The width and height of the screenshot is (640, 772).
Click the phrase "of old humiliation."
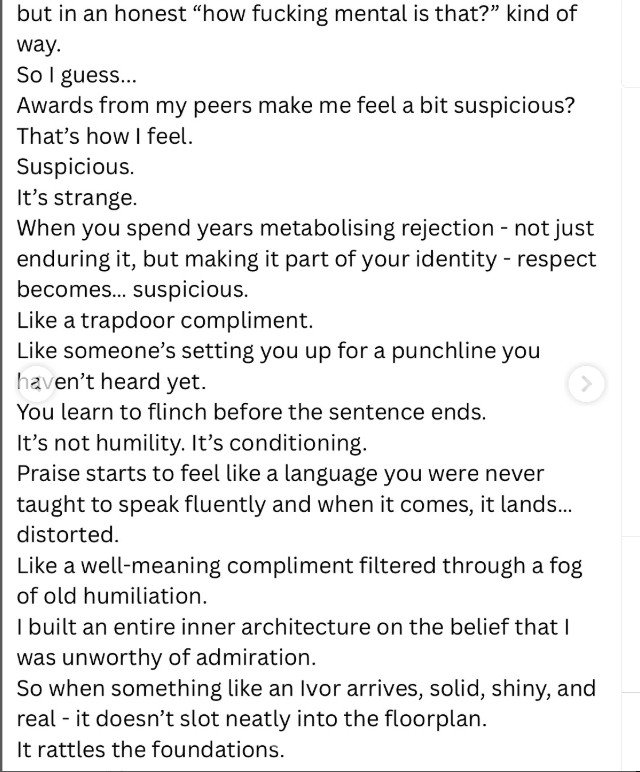112,596
